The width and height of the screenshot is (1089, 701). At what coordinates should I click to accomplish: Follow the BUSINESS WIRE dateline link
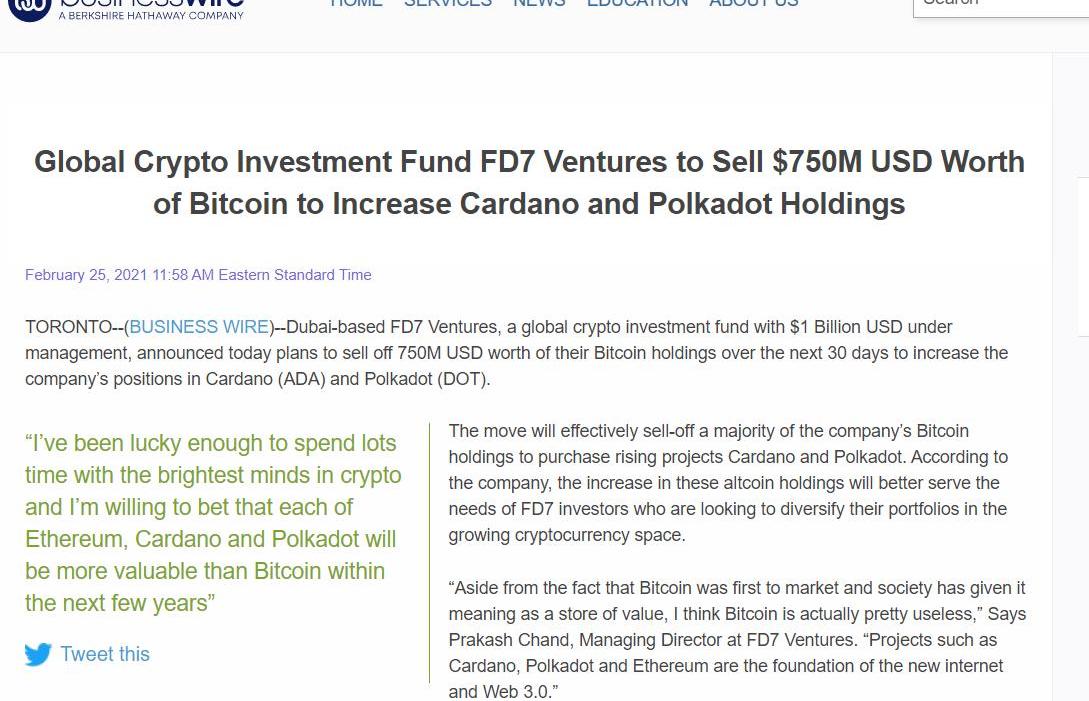[199, 327]
